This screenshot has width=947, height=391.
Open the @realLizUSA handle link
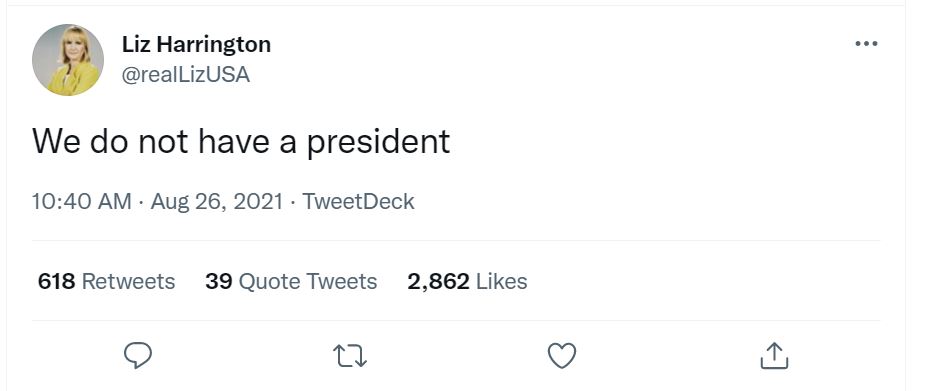pos(186,75)
